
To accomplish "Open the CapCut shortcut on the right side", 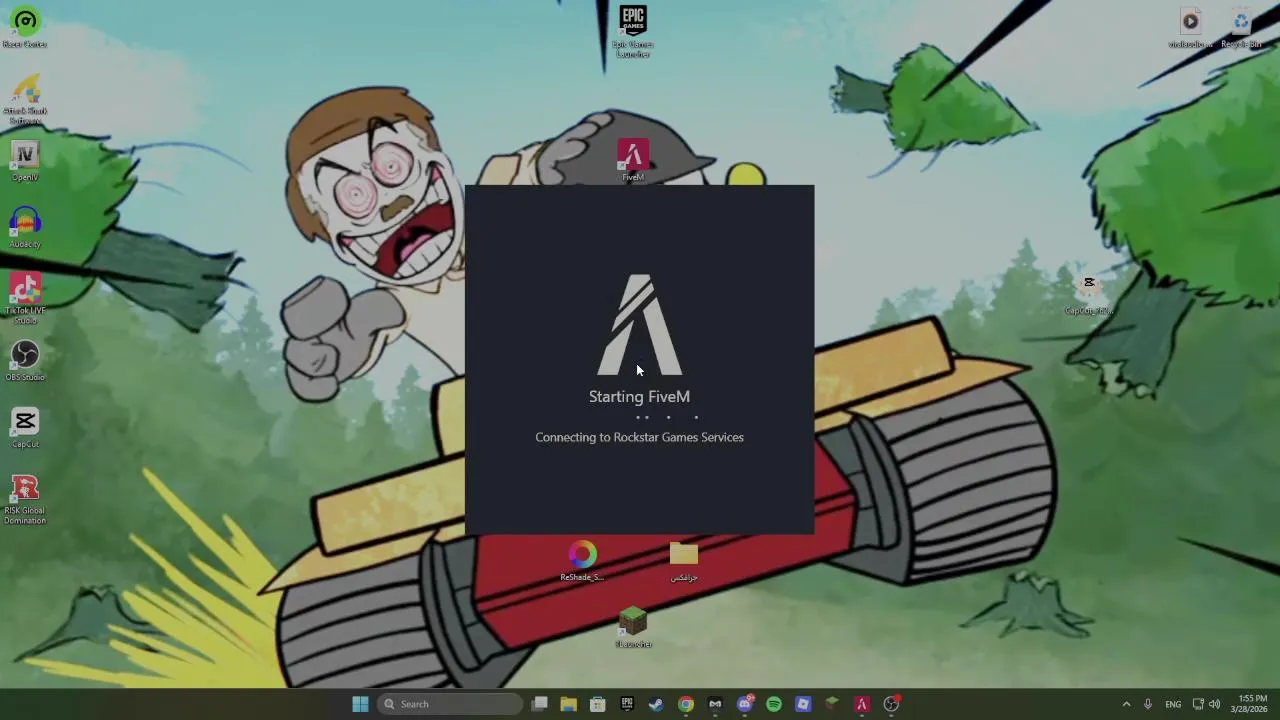I will [x=1089, y=295].
